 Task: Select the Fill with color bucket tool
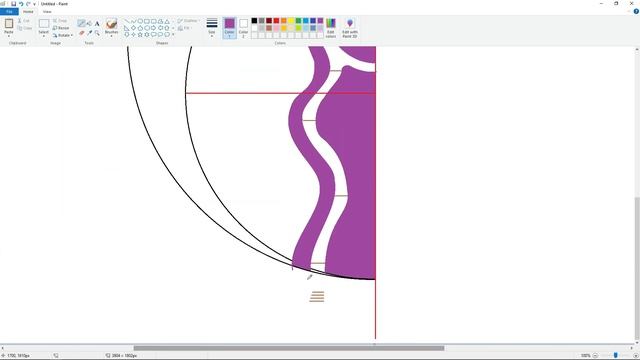click(89, 23)
